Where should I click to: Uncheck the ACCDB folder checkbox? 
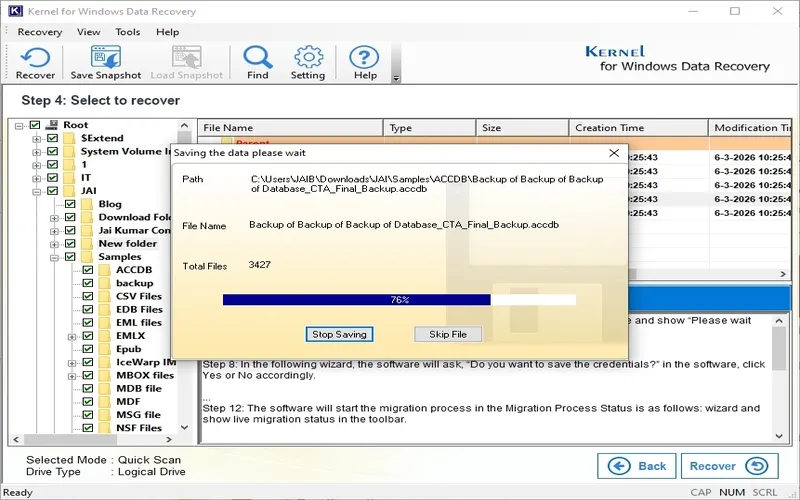click(x=88, y=270)
